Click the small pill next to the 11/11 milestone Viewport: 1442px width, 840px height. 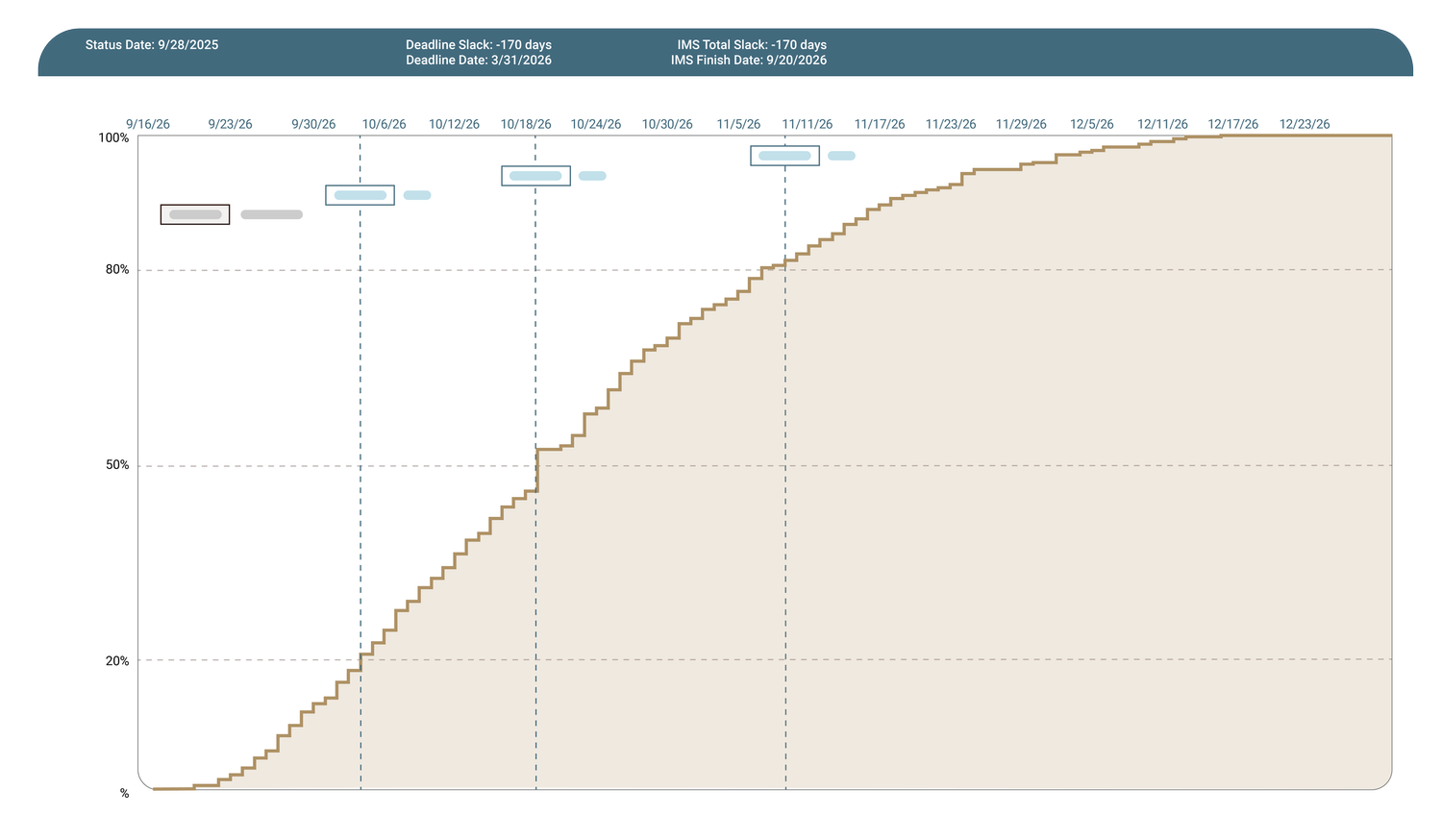[x=841, y=155]
